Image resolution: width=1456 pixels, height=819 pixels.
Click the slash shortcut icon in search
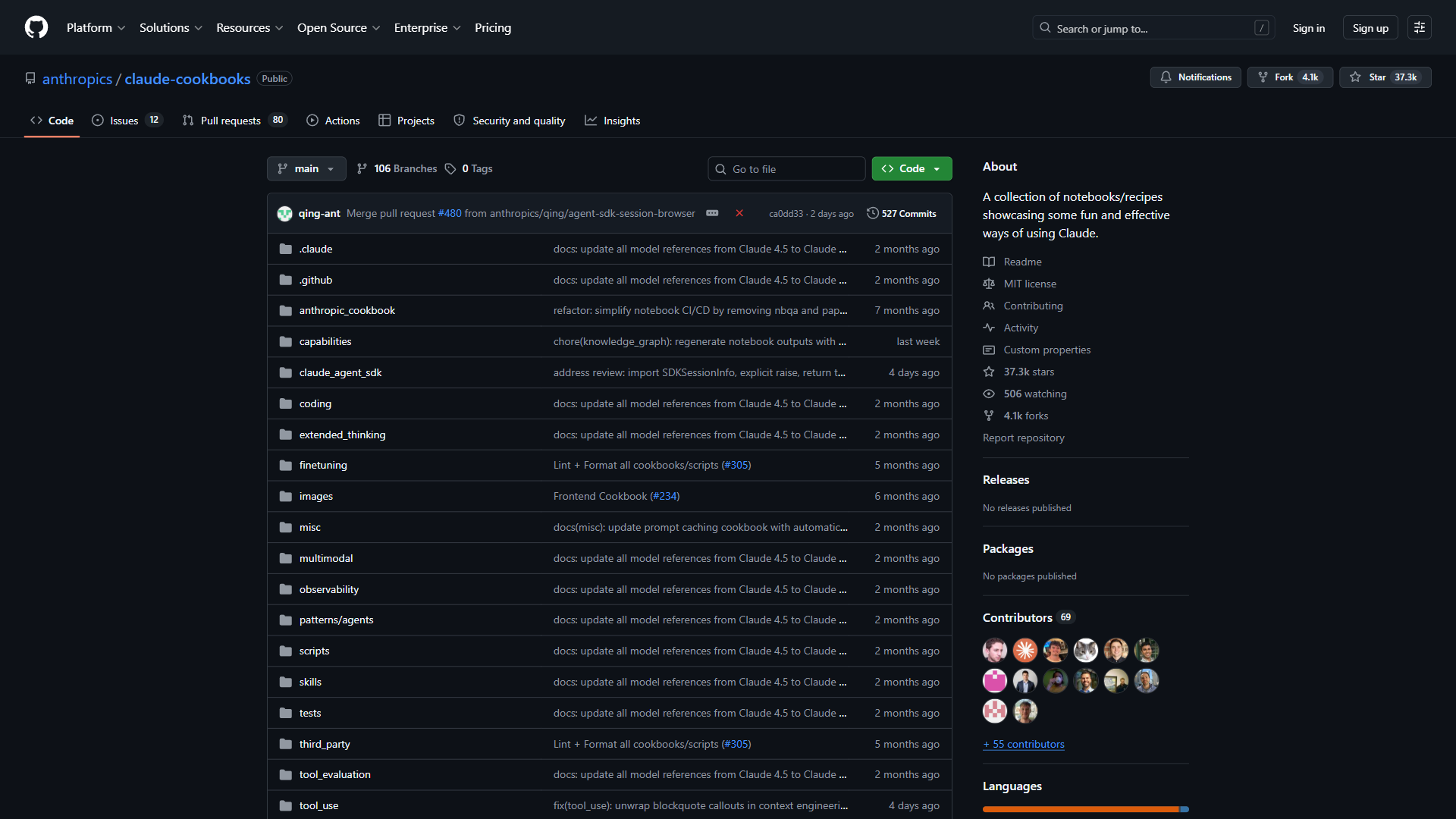point(1262,28)
